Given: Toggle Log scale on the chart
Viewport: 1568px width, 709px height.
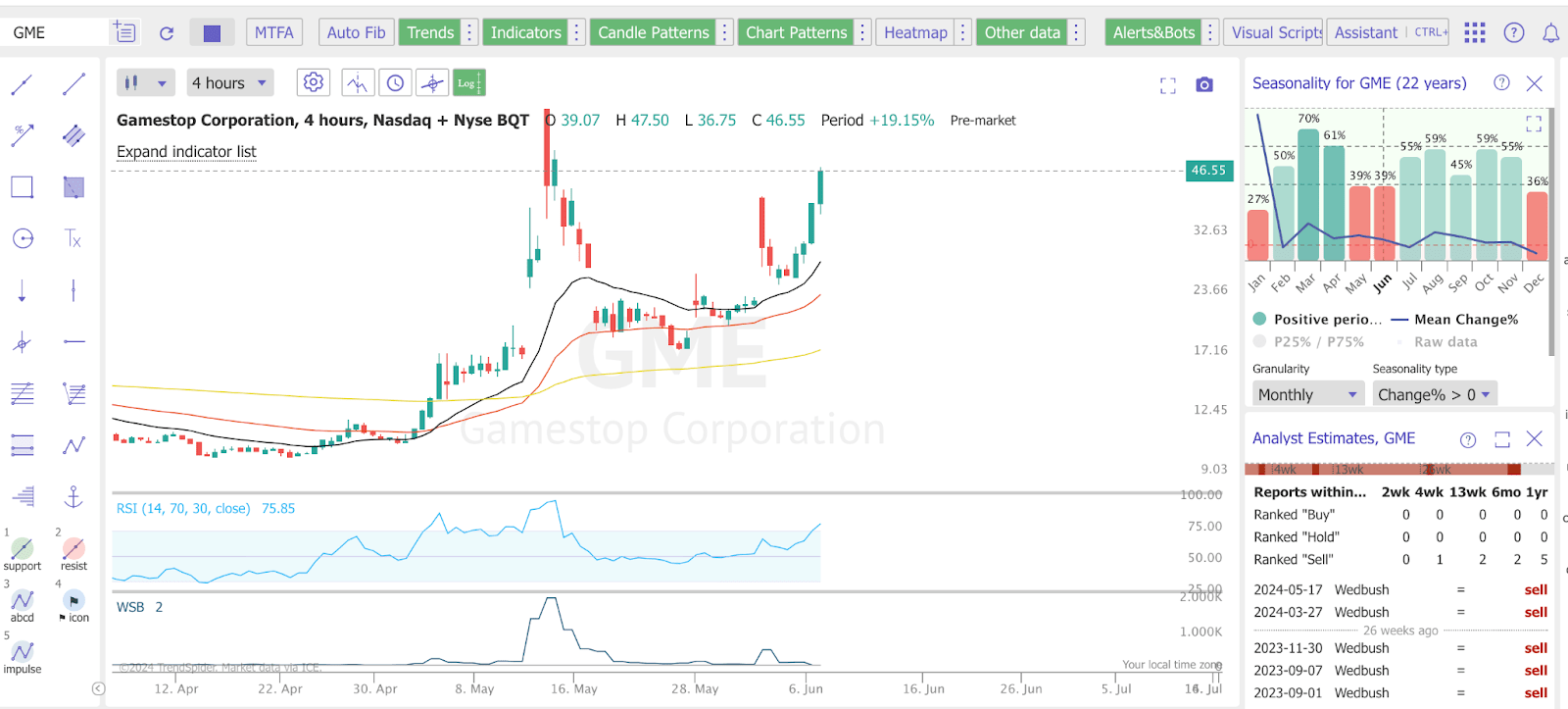Looking at the screenshot, I should (468, 83).
